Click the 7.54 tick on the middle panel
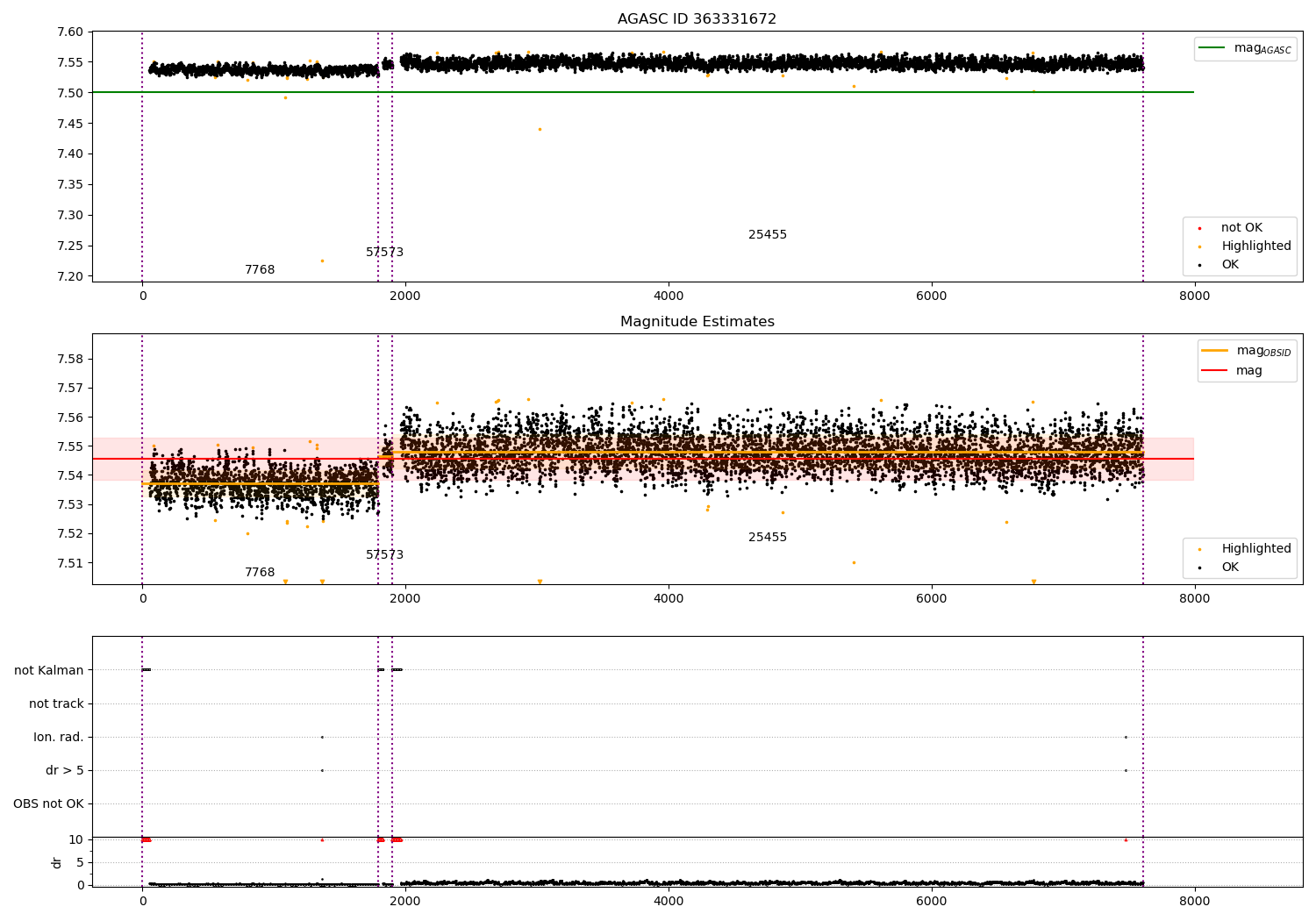The height and width of the screenshot is (921, 1316). click(70, 476)
